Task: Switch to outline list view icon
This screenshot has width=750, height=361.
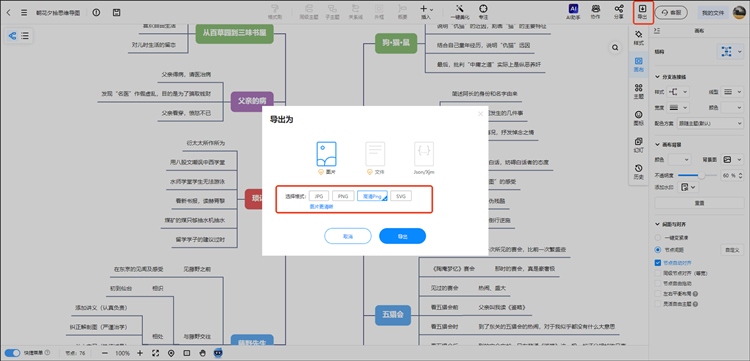Action: [x=25, y=35]
